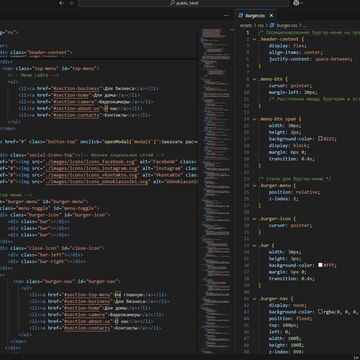Go forward with the right navigation arrow
360x360 pixels.
(x=71, y=3)
